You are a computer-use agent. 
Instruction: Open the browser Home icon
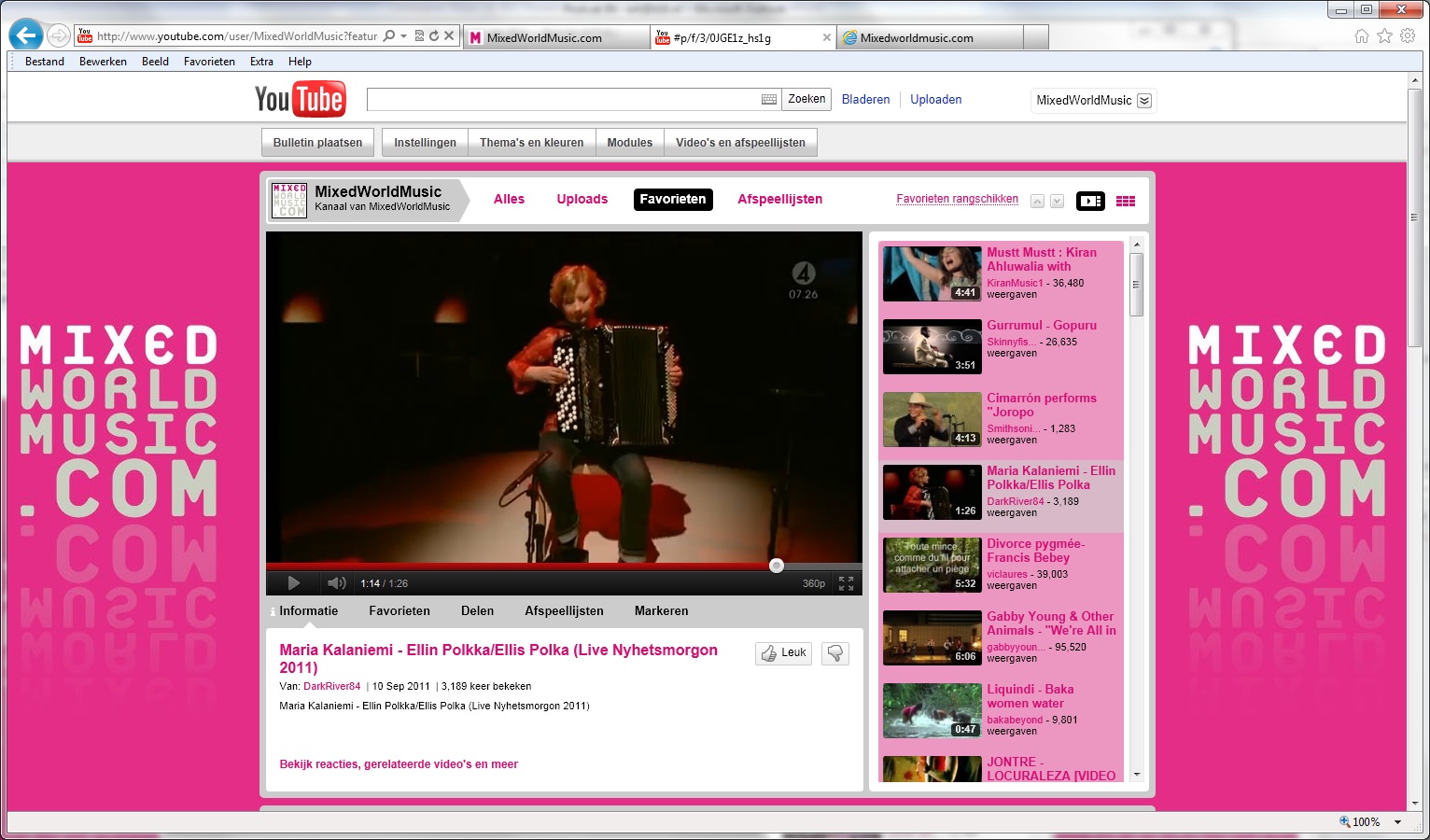point(1362,36)
